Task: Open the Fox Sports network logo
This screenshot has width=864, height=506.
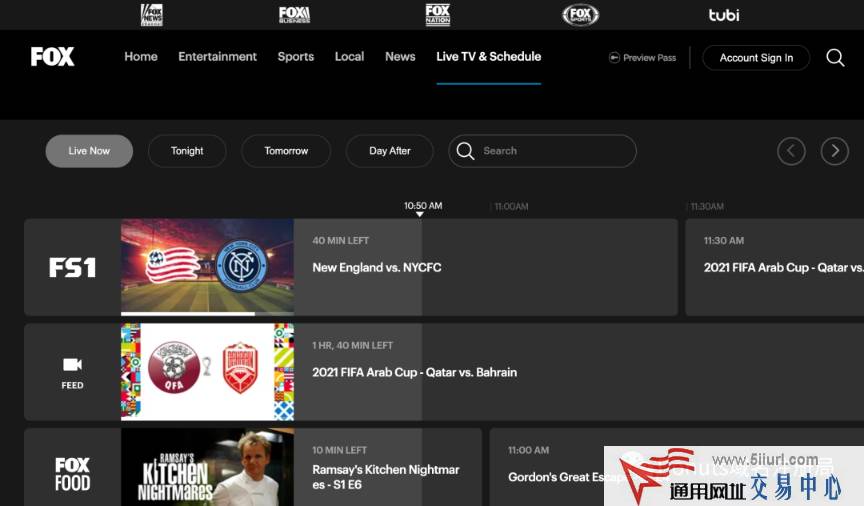Action: pyautogui.click(x=580, y=14)
